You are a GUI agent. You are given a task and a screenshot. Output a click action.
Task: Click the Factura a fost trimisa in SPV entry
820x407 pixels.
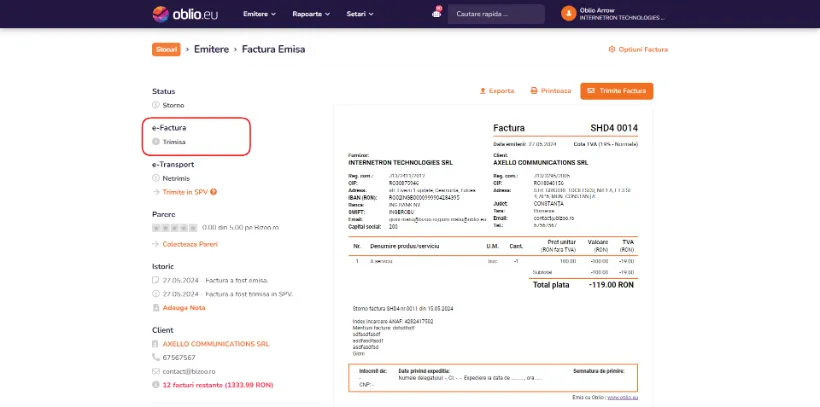coord(228,294)
